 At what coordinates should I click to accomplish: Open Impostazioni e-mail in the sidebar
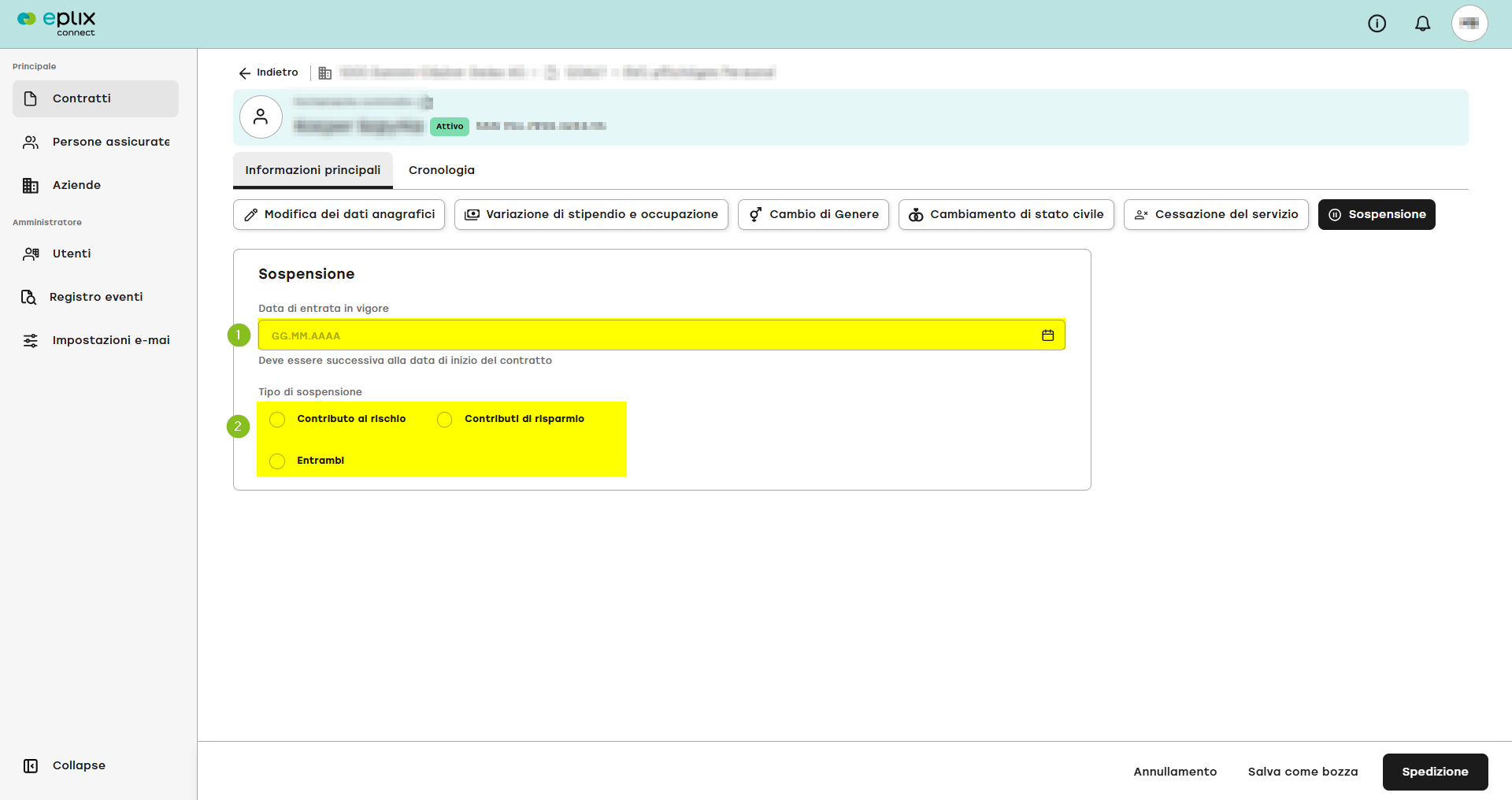[x=95, y=340]
